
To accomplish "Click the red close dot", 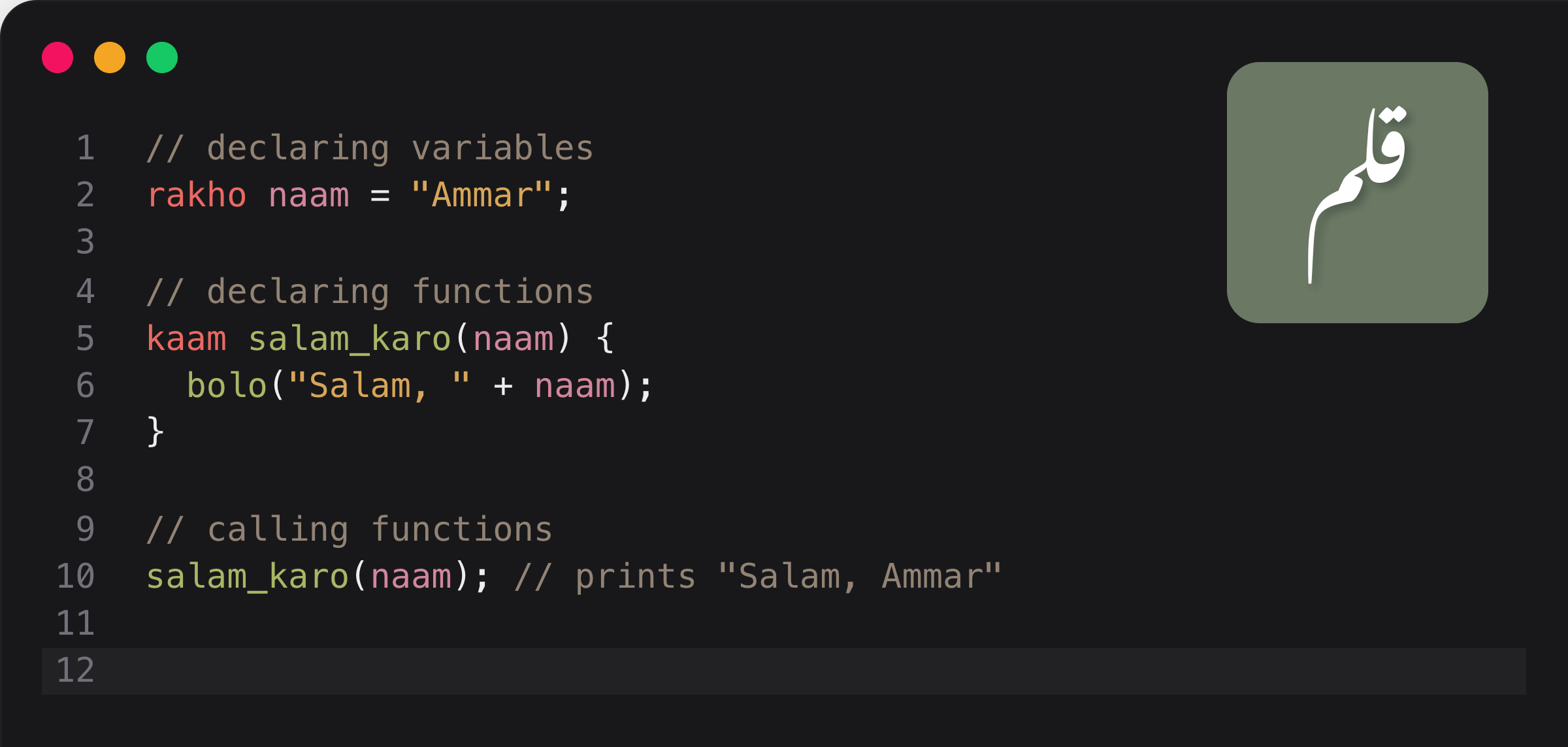I will coord(57,57).
